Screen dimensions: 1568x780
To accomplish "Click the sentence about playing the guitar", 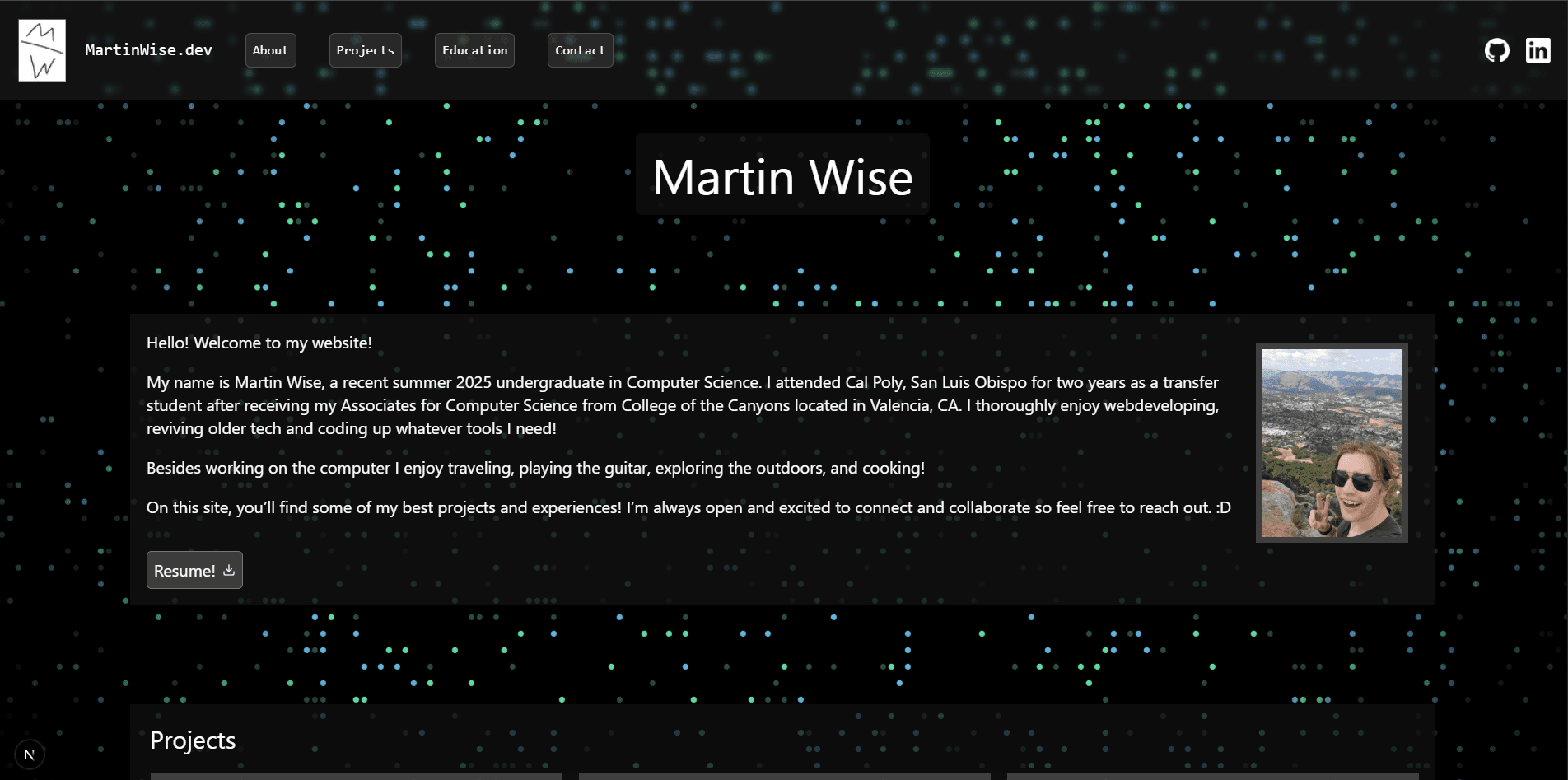I will 535,468.
